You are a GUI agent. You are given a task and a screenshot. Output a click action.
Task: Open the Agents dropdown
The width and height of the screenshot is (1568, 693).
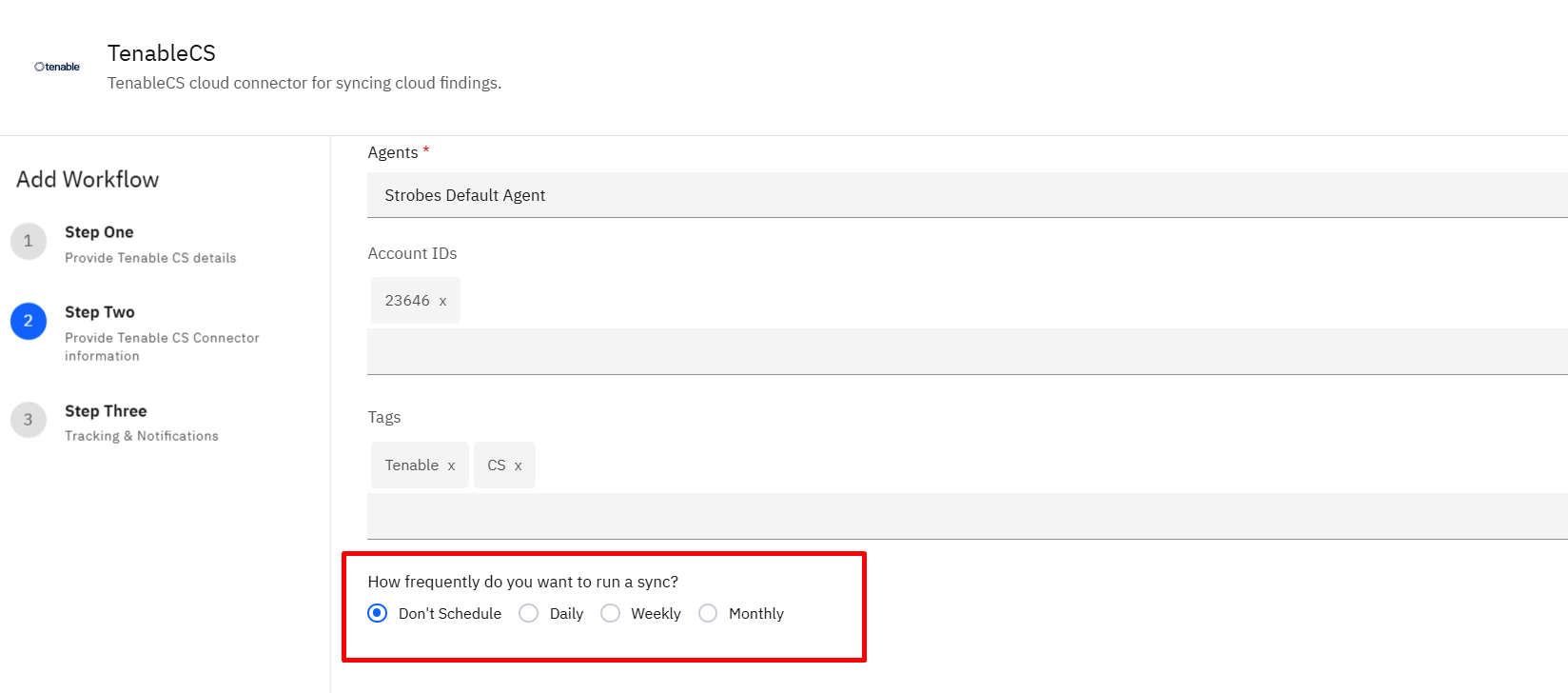click(968, 195)
